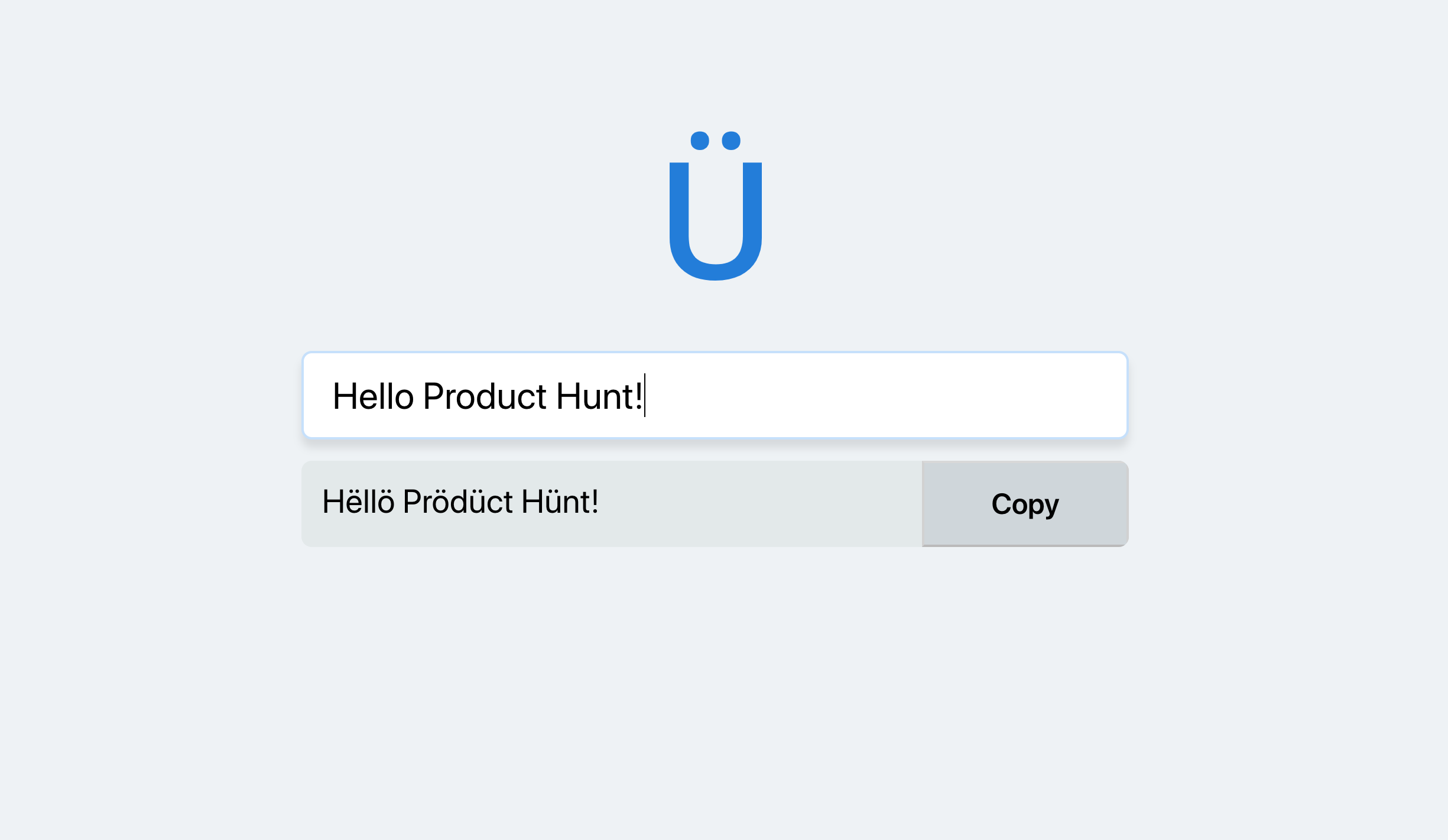Click the word 'Hello' in the input
Image resolution: width=1448 pixels, height=840 pixels.
point(372,397)
